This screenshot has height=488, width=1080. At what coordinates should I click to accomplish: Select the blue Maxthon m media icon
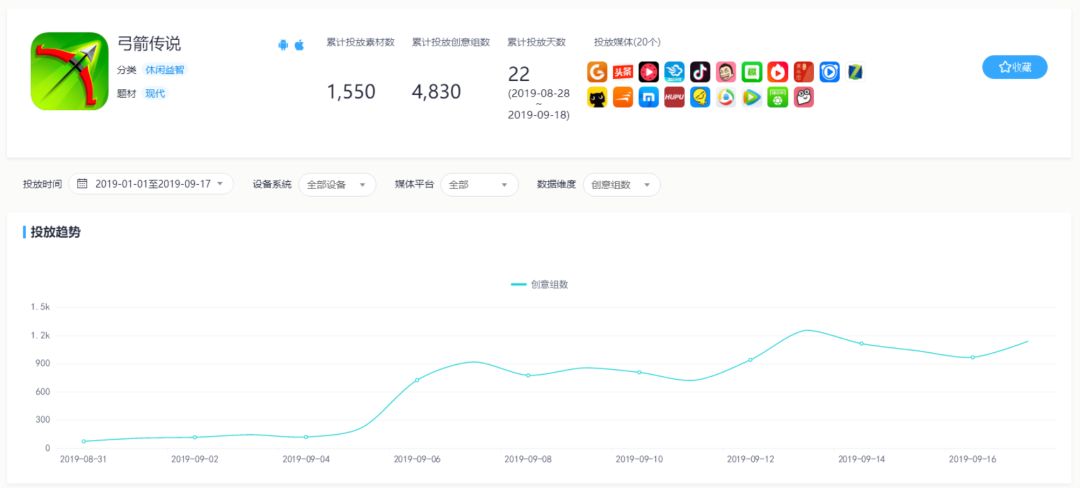coord(649,97)
